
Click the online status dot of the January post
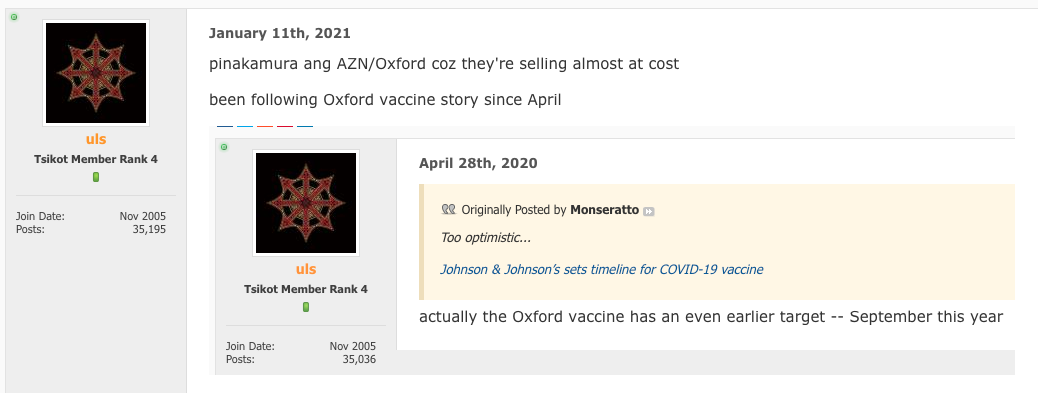pyautogui.click(x=14, y=17)
